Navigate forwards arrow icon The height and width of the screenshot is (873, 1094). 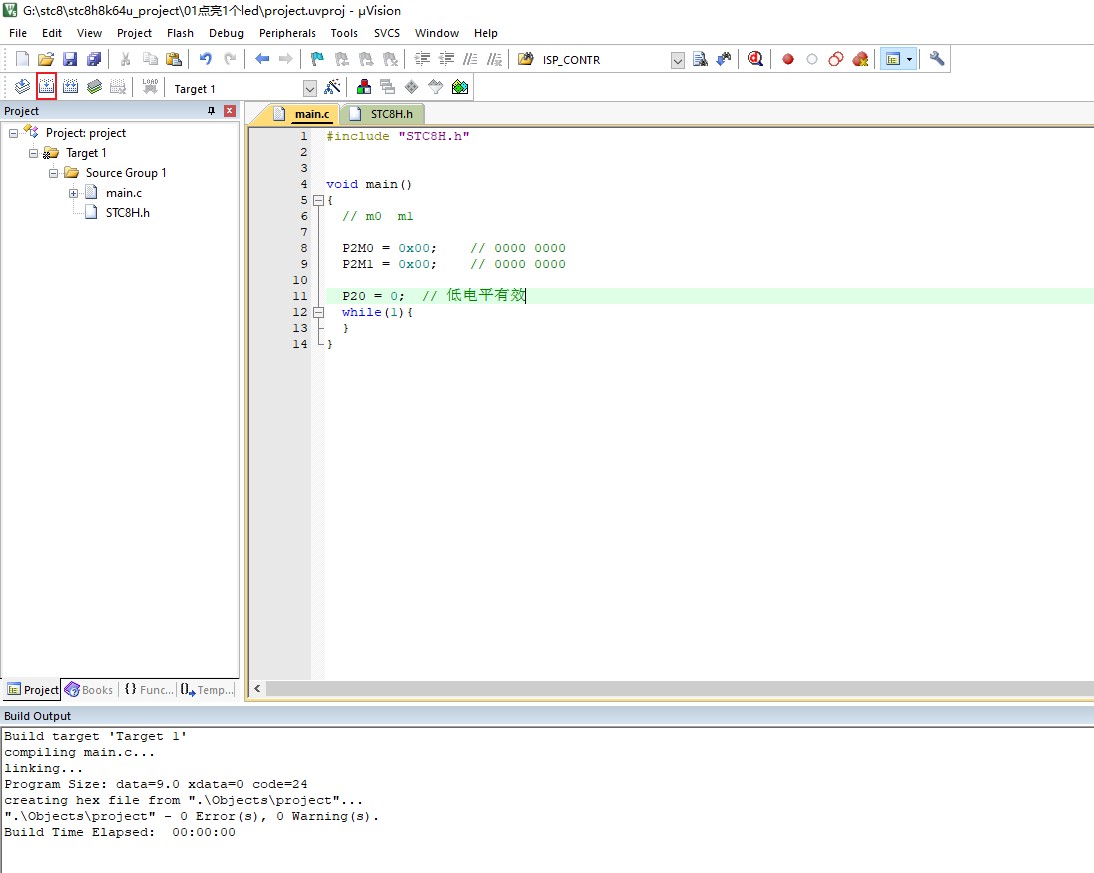(x=285, y=59)
